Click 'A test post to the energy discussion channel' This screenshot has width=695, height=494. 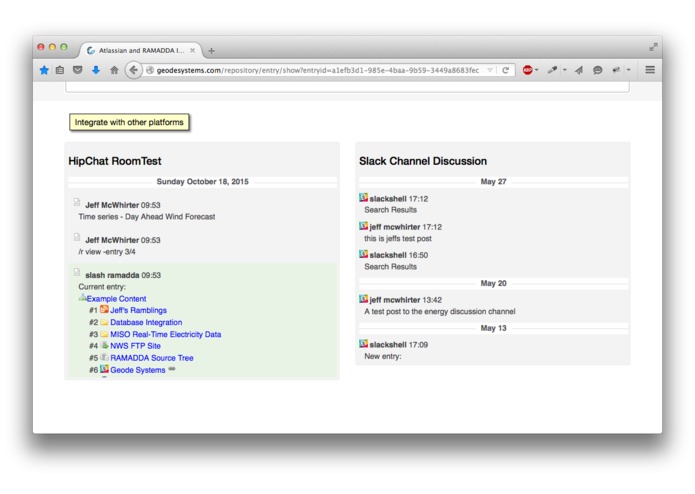(x=440, y=311)
